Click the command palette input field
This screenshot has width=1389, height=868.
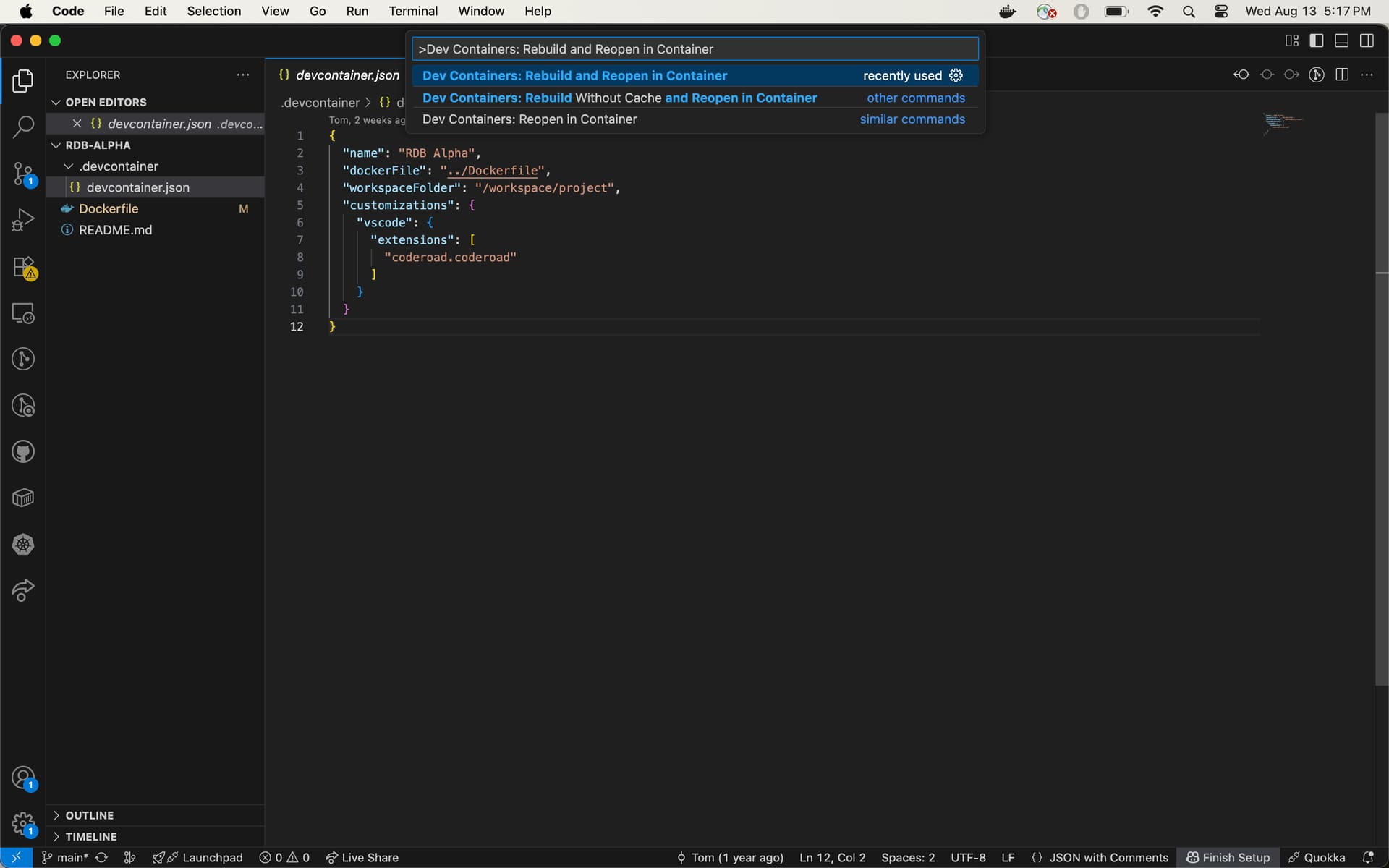click(694, 49)
